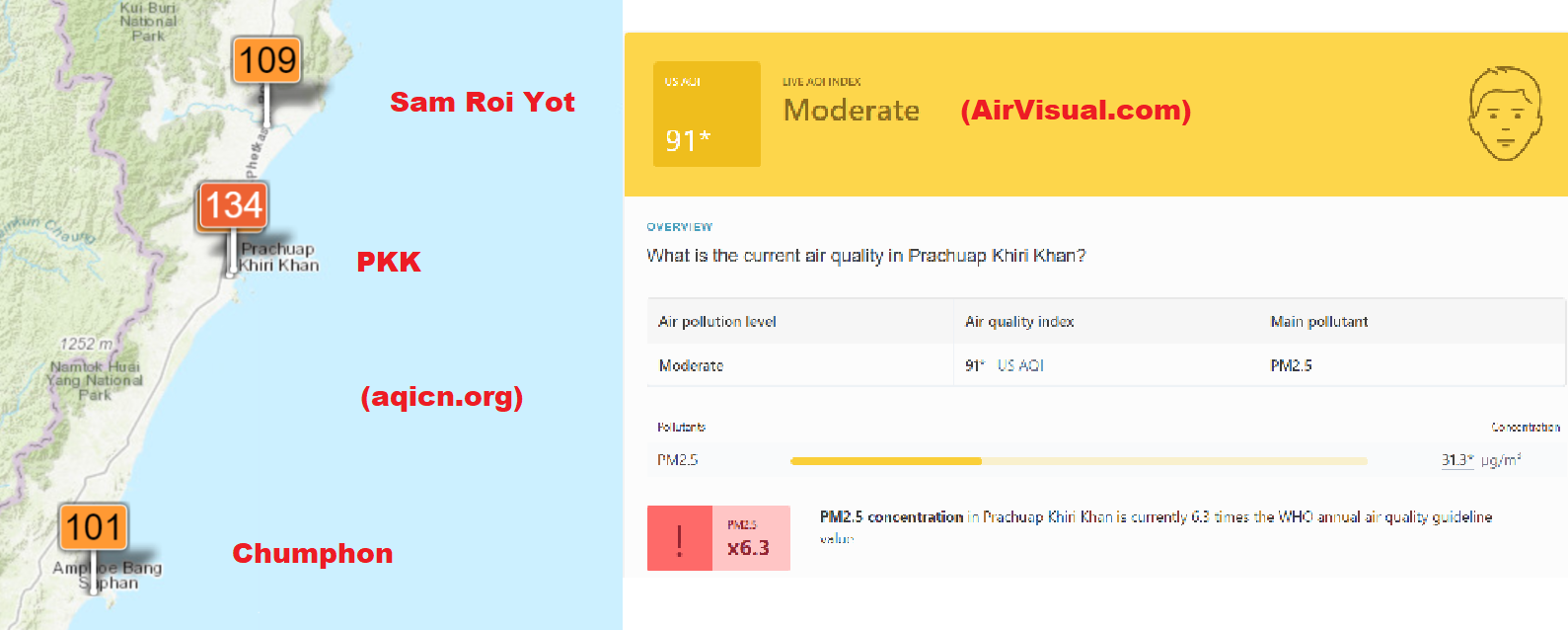Click Namtok Huai Yang National Park label
The width and height of the screenshot is (1568, 630).
pyautogui.click(x=95, y=380)
